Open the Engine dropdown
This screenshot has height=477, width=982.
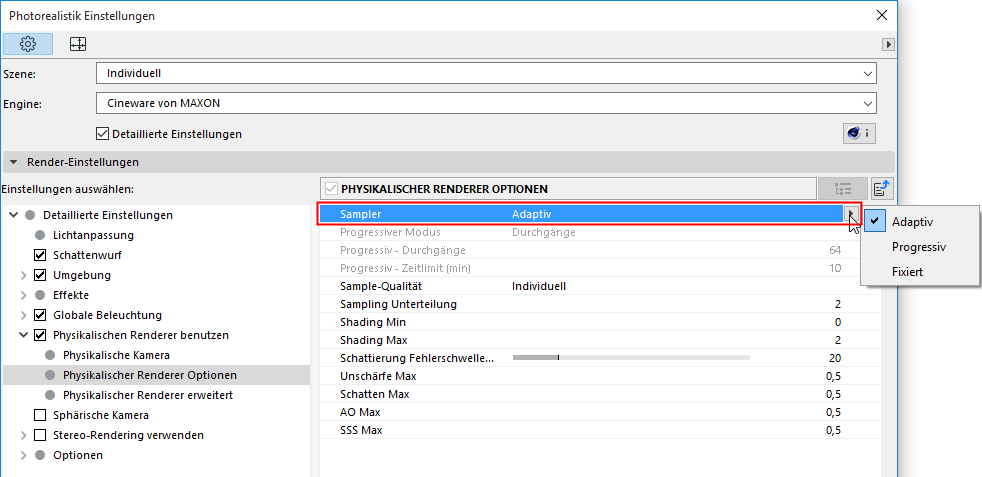point(486,103)
